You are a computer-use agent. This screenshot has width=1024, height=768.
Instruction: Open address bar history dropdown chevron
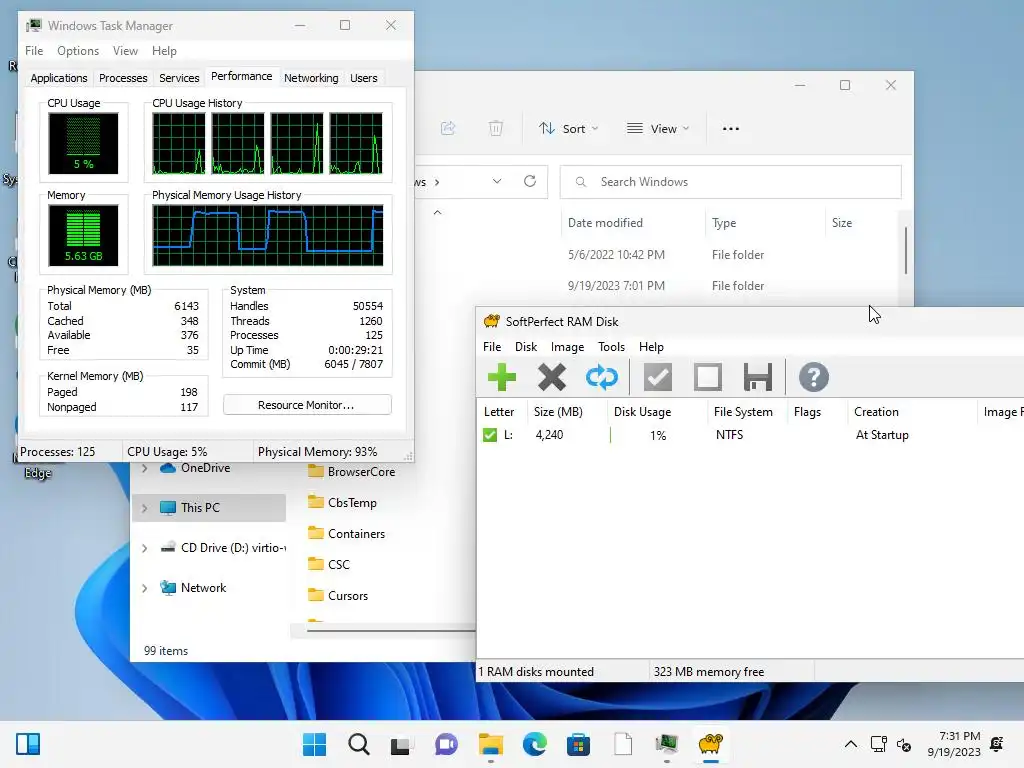(x=497, y=182)
